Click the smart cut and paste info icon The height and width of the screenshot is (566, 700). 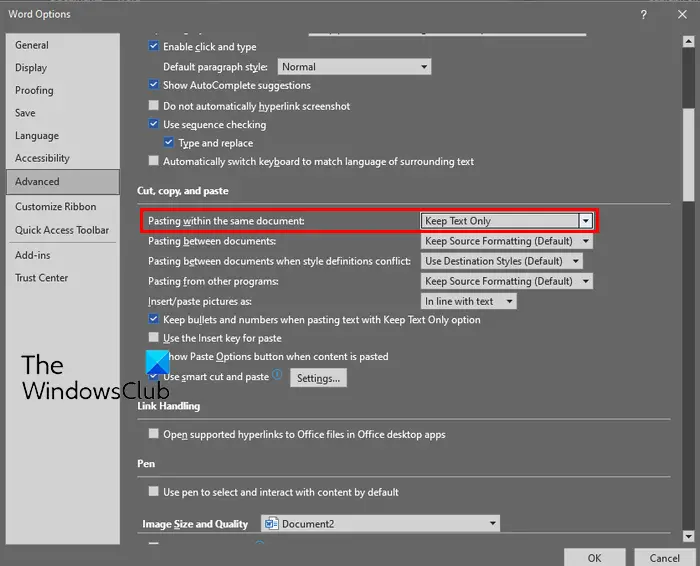point(277,374)
